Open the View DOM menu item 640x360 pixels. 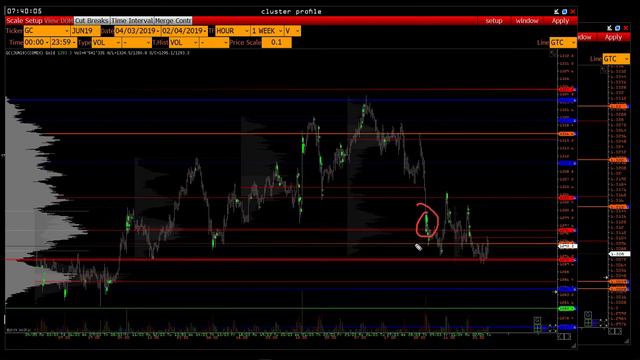point(58,20)
